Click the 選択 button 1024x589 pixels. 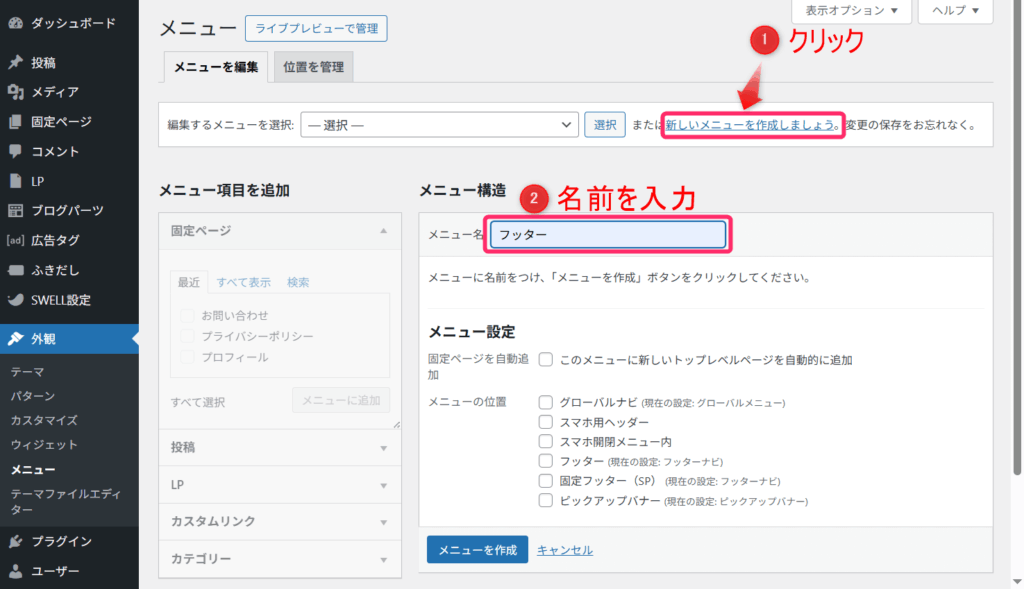(x=605, y=125)
